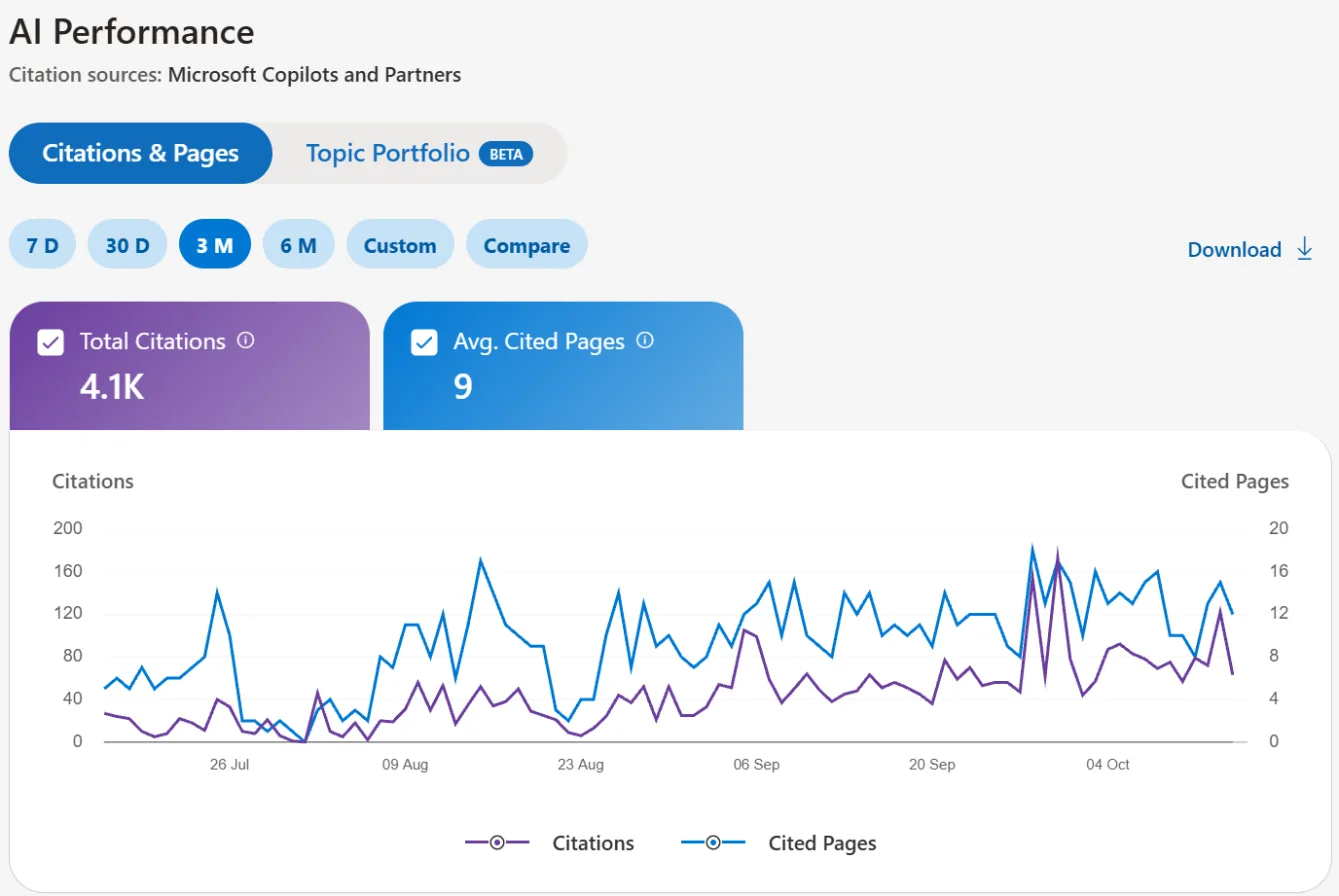Click the 26 Jul axis date label
1339x896 pixels.
pyautogui.click(x=229, y=765)
